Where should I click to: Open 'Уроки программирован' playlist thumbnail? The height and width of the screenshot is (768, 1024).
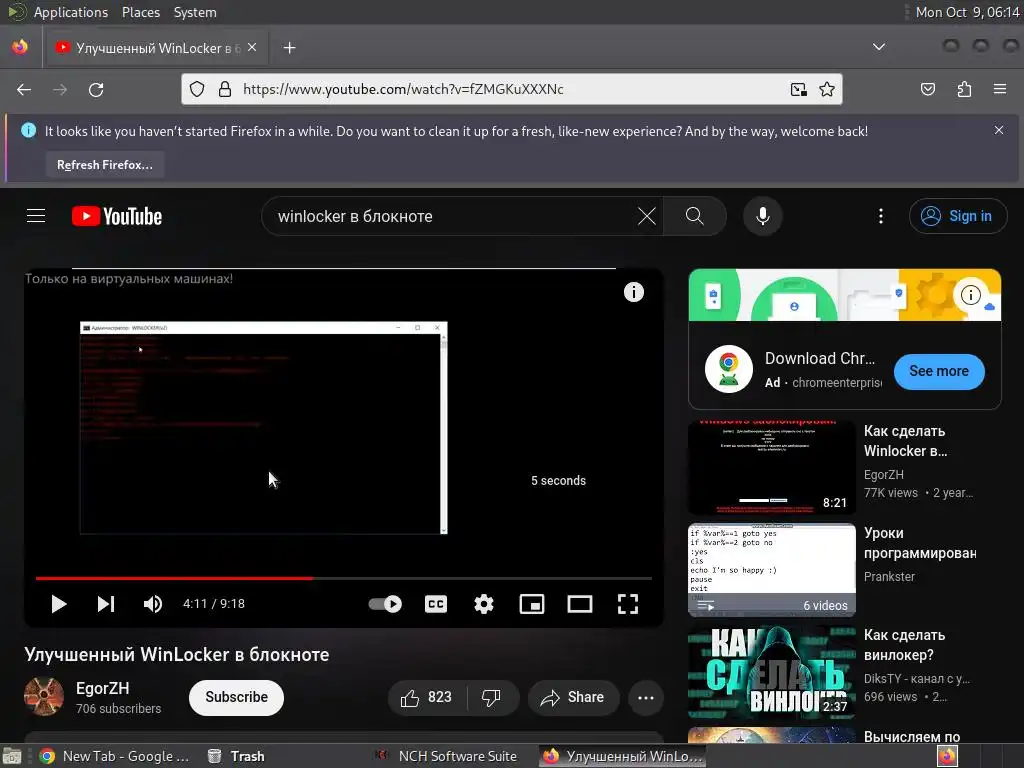(x=772, y=569)
